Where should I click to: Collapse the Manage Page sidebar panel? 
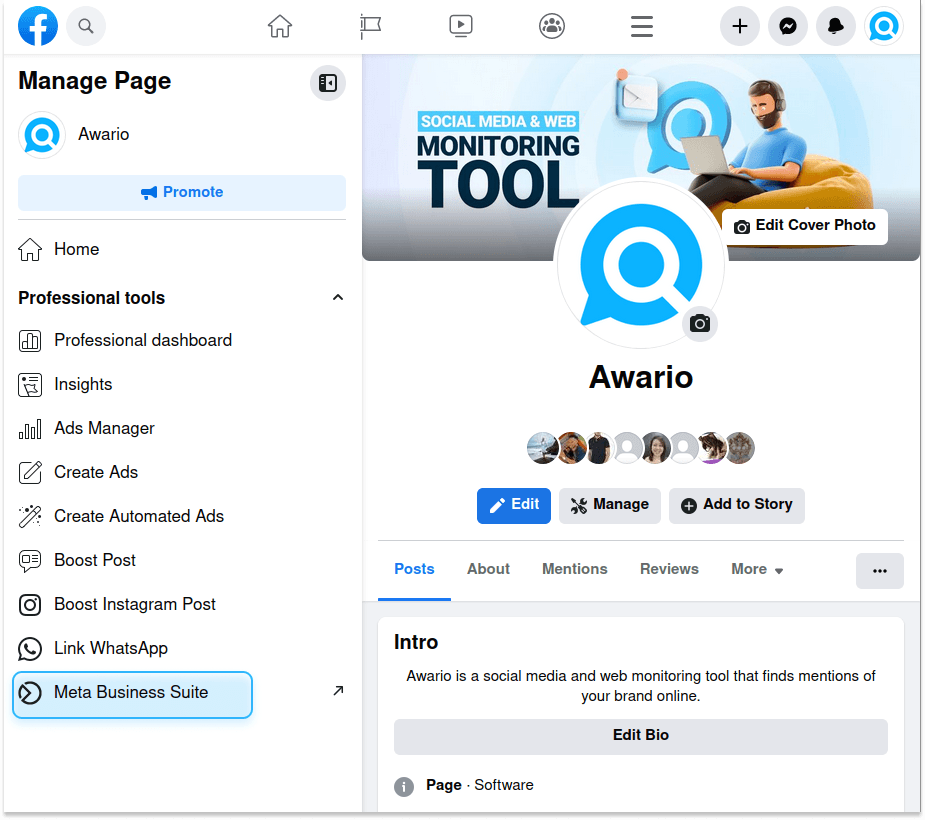pos(328,83)
